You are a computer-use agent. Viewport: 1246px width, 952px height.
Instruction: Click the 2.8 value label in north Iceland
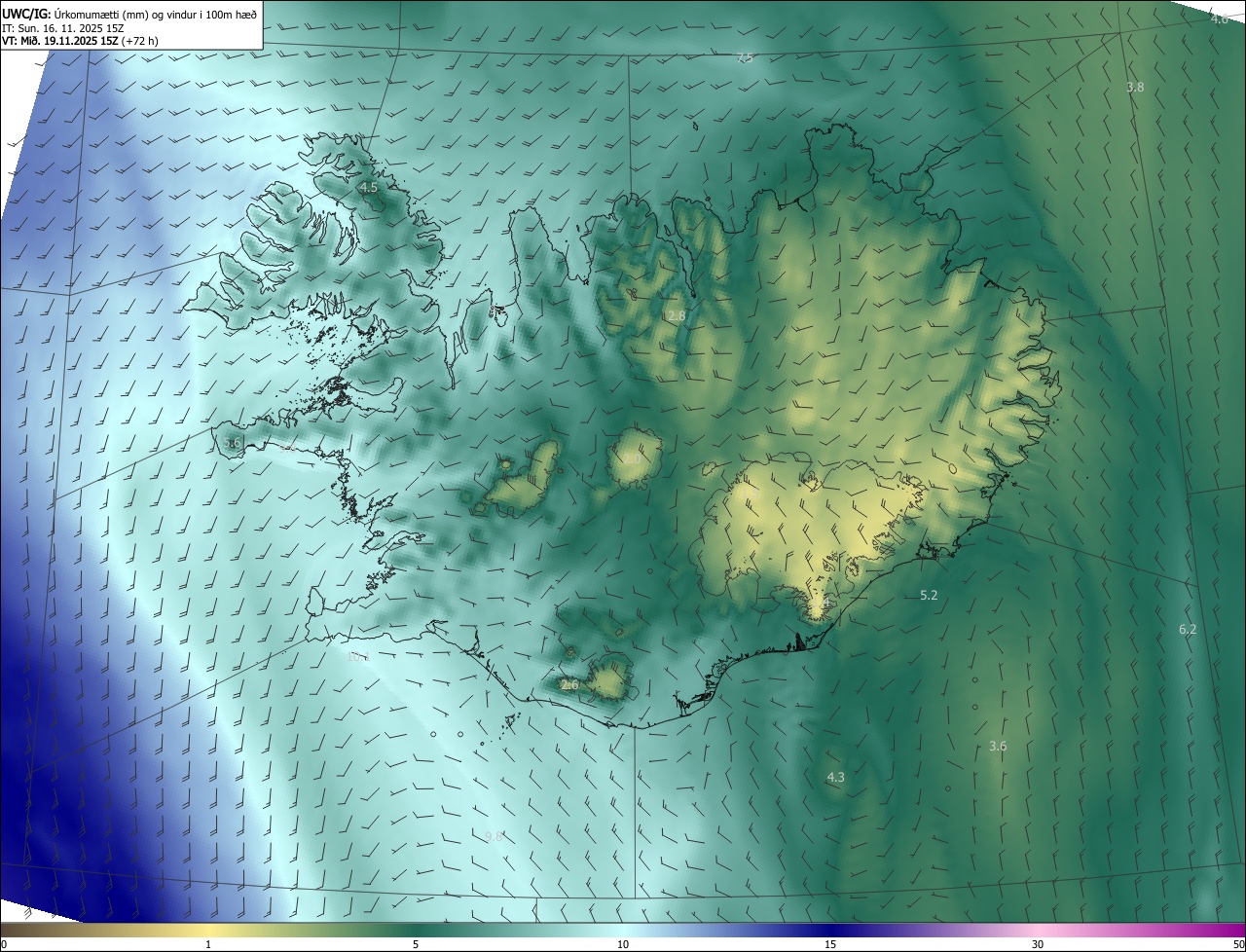tap(677, 316)
